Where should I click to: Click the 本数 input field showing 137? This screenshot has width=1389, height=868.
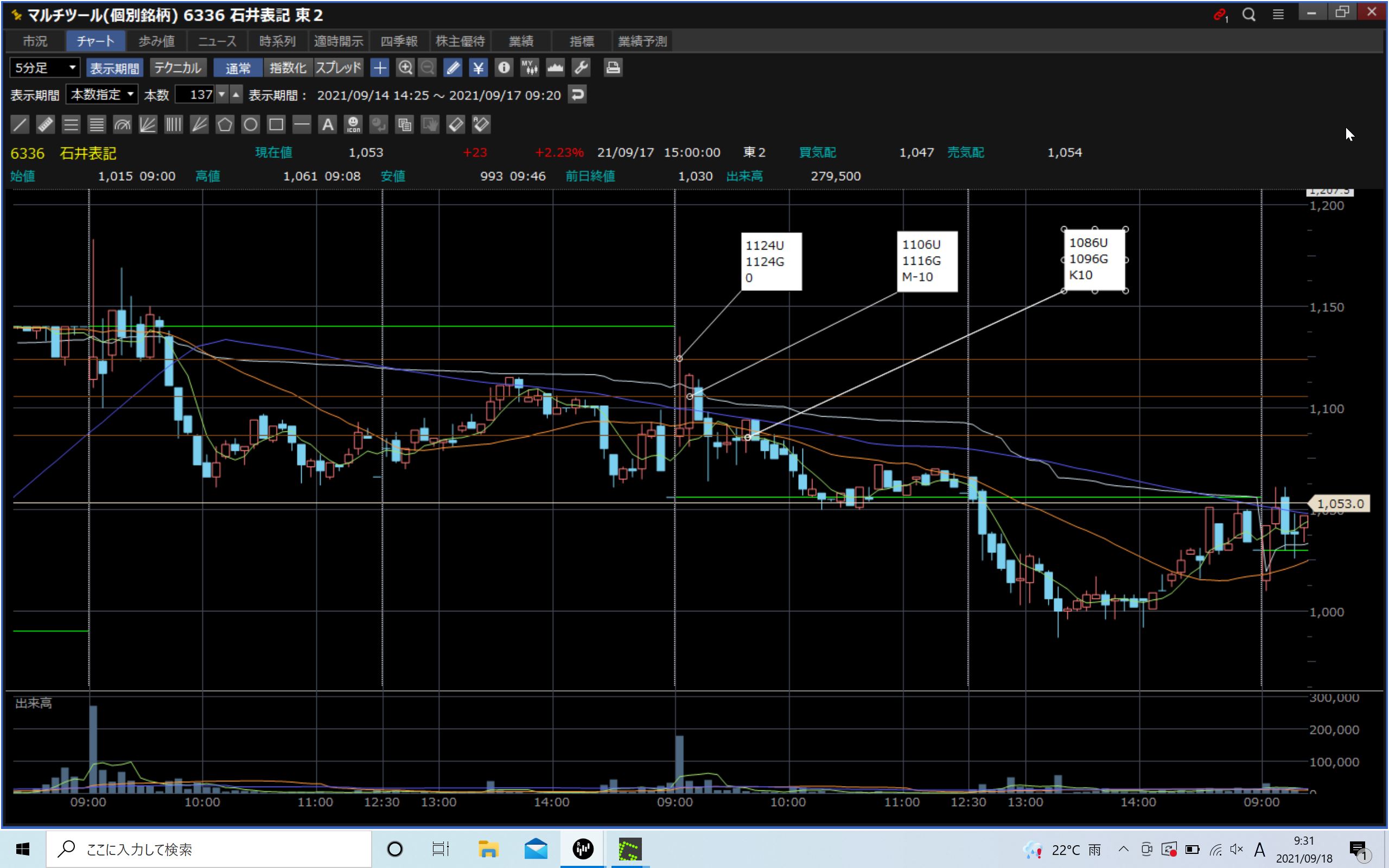pyautogui.click(x=194, y=95)
